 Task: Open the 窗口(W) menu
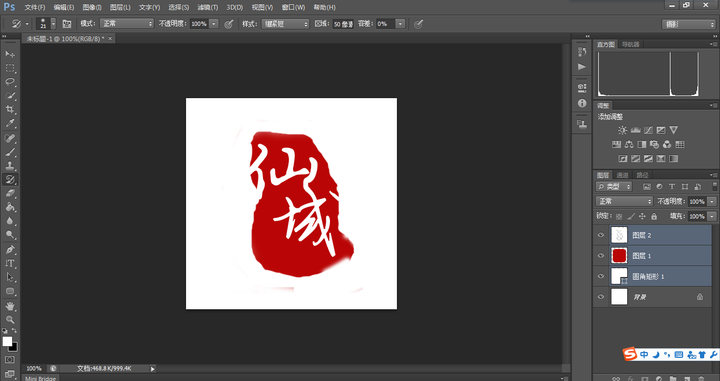tap(293, 7)
